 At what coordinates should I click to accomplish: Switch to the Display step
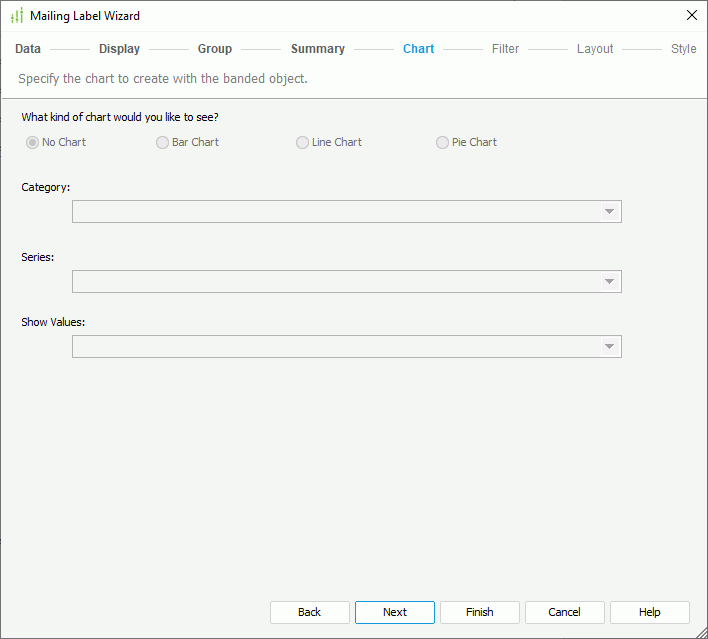(x=119, y=49)
